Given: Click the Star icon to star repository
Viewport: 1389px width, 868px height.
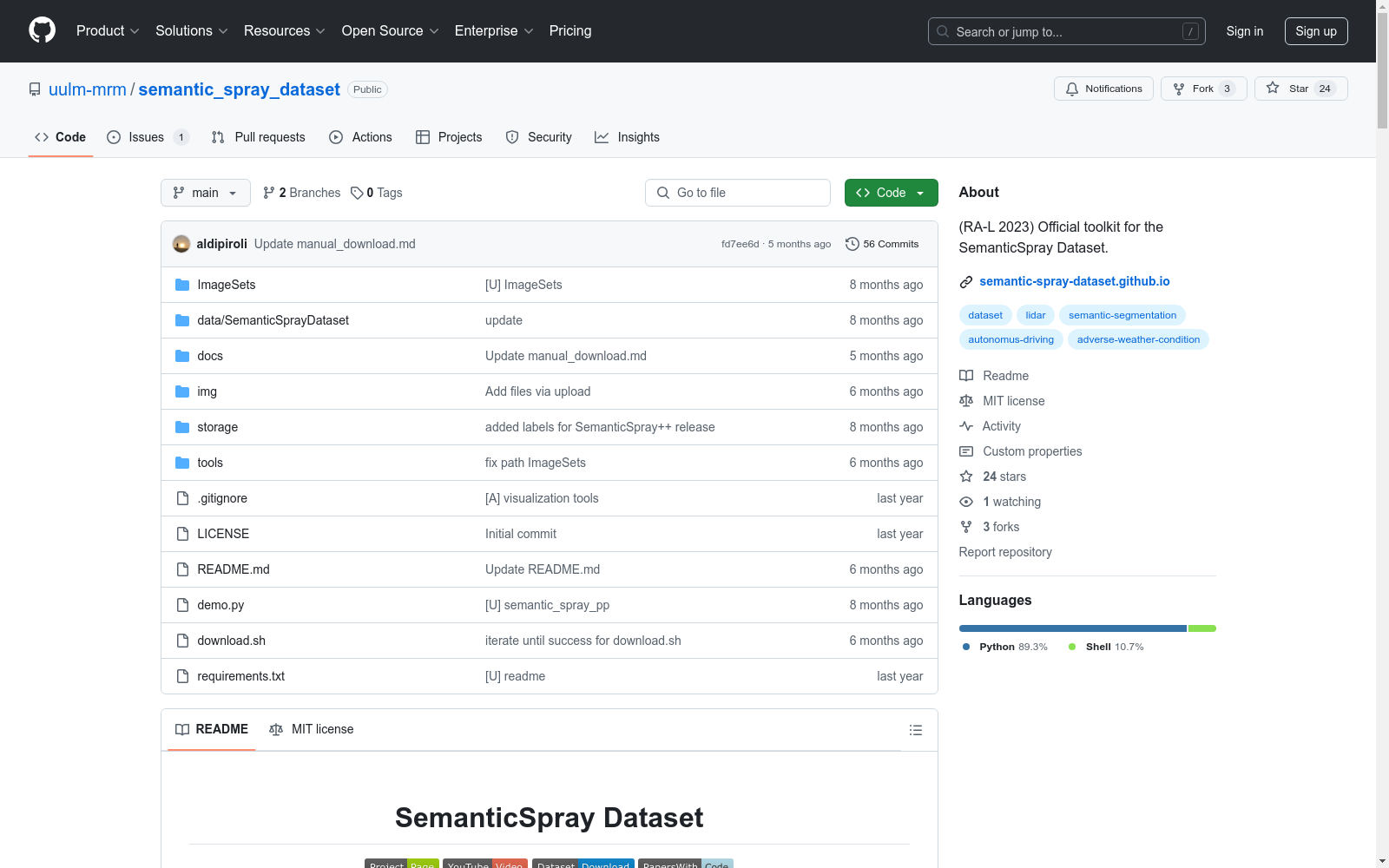Looking at the screenshot, I should 1273,88.
